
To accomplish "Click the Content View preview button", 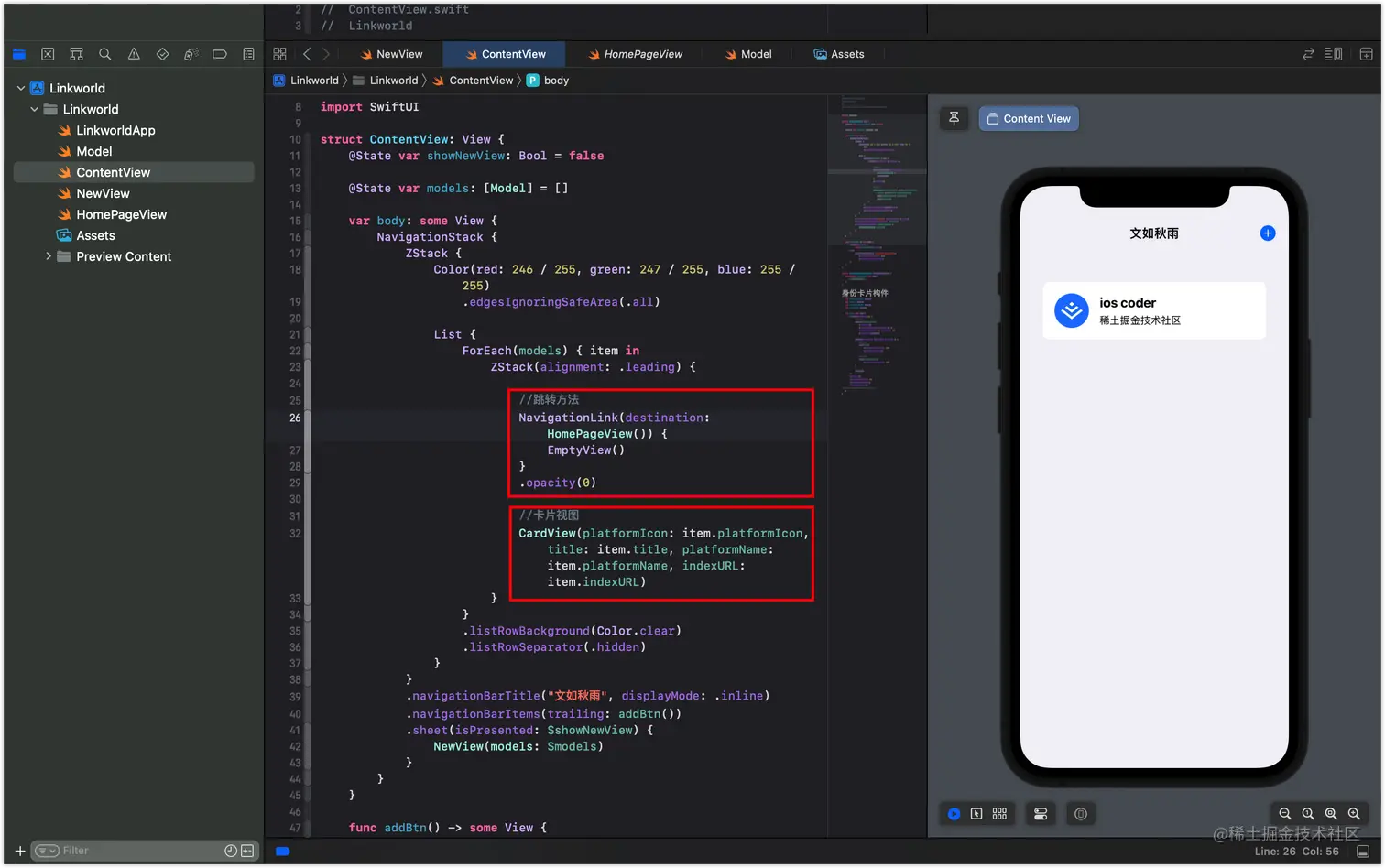I will pos(1029,118).
